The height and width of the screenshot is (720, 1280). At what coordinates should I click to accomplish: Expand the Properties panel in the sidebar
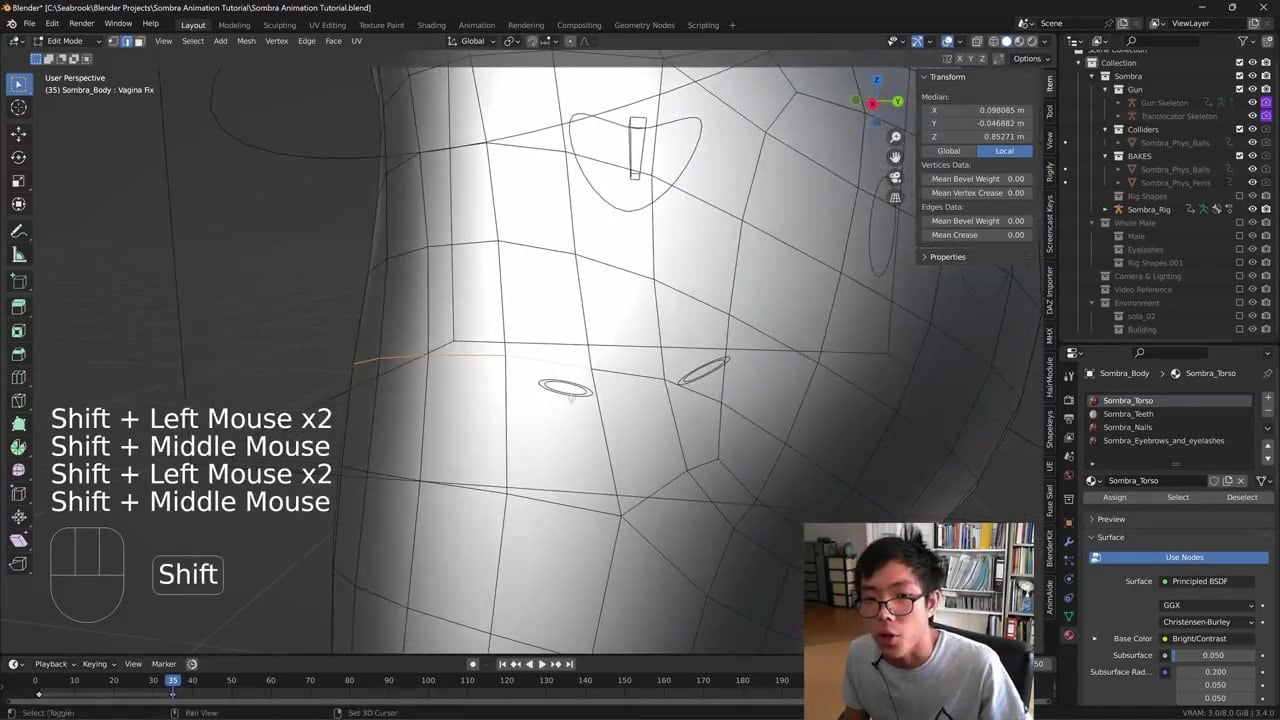click(946, 257)
